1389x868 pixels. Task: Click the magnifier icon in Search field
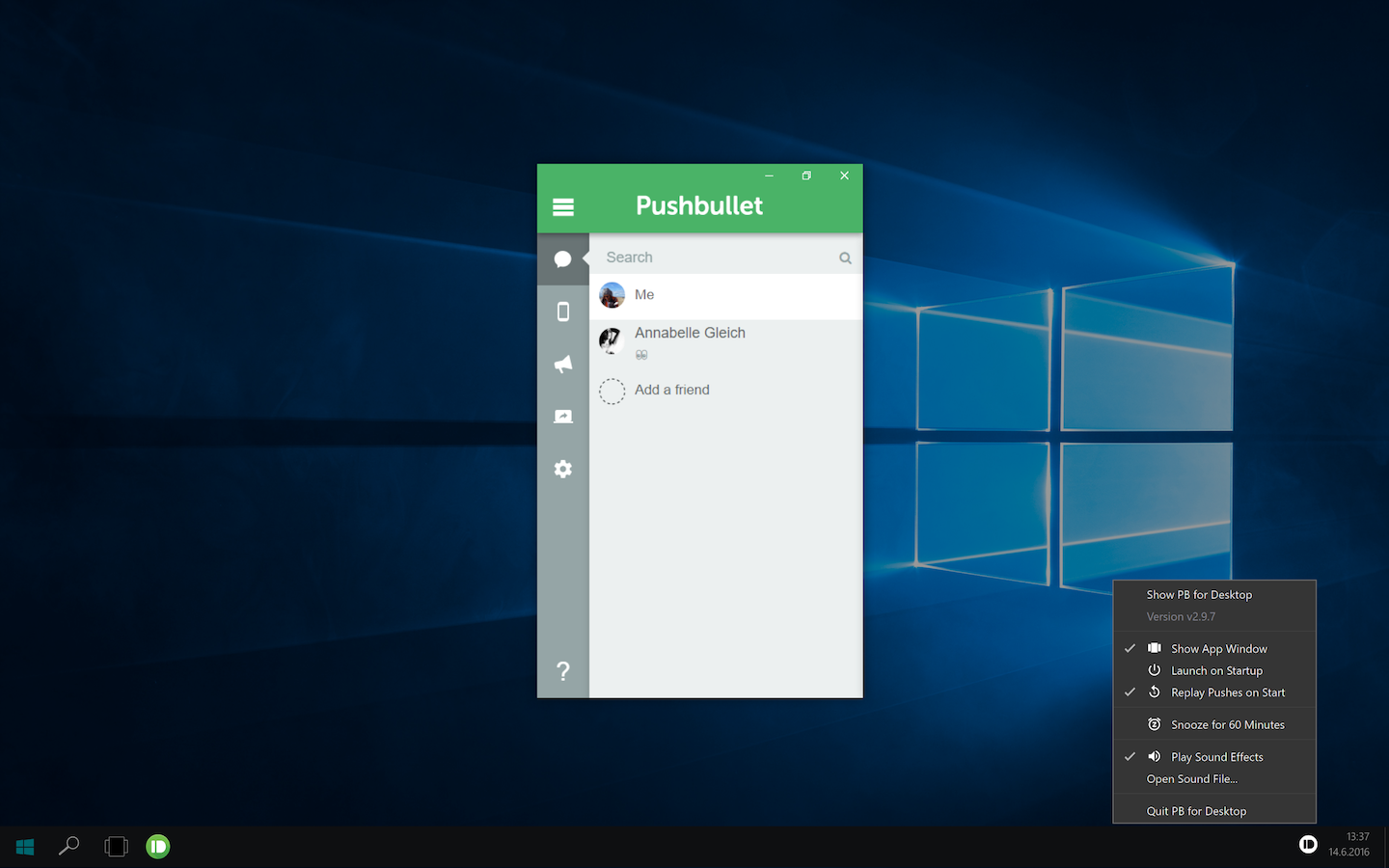[845, 258]
